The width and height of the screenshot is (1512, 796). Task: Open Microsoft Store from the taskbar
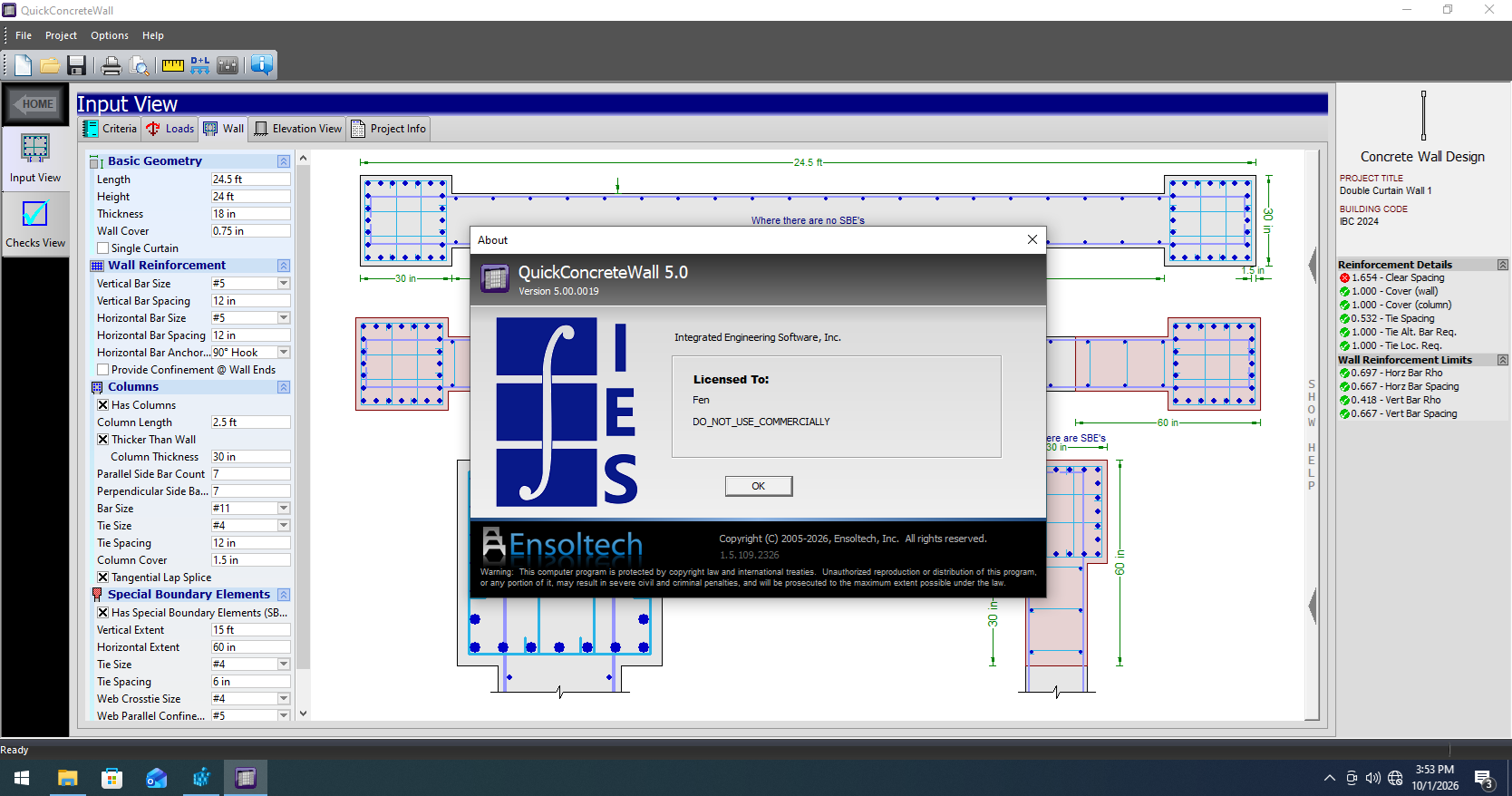(x=111, y=778)
